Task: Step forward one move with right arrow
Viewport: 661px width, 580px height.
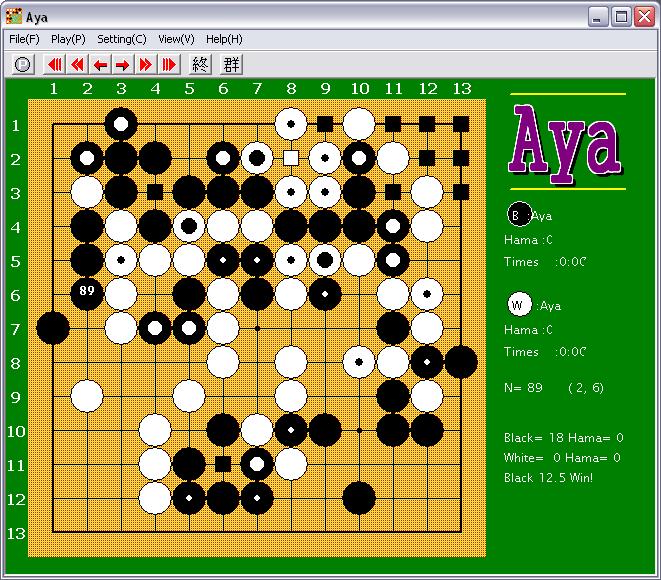Action: (x=123, y=64)
